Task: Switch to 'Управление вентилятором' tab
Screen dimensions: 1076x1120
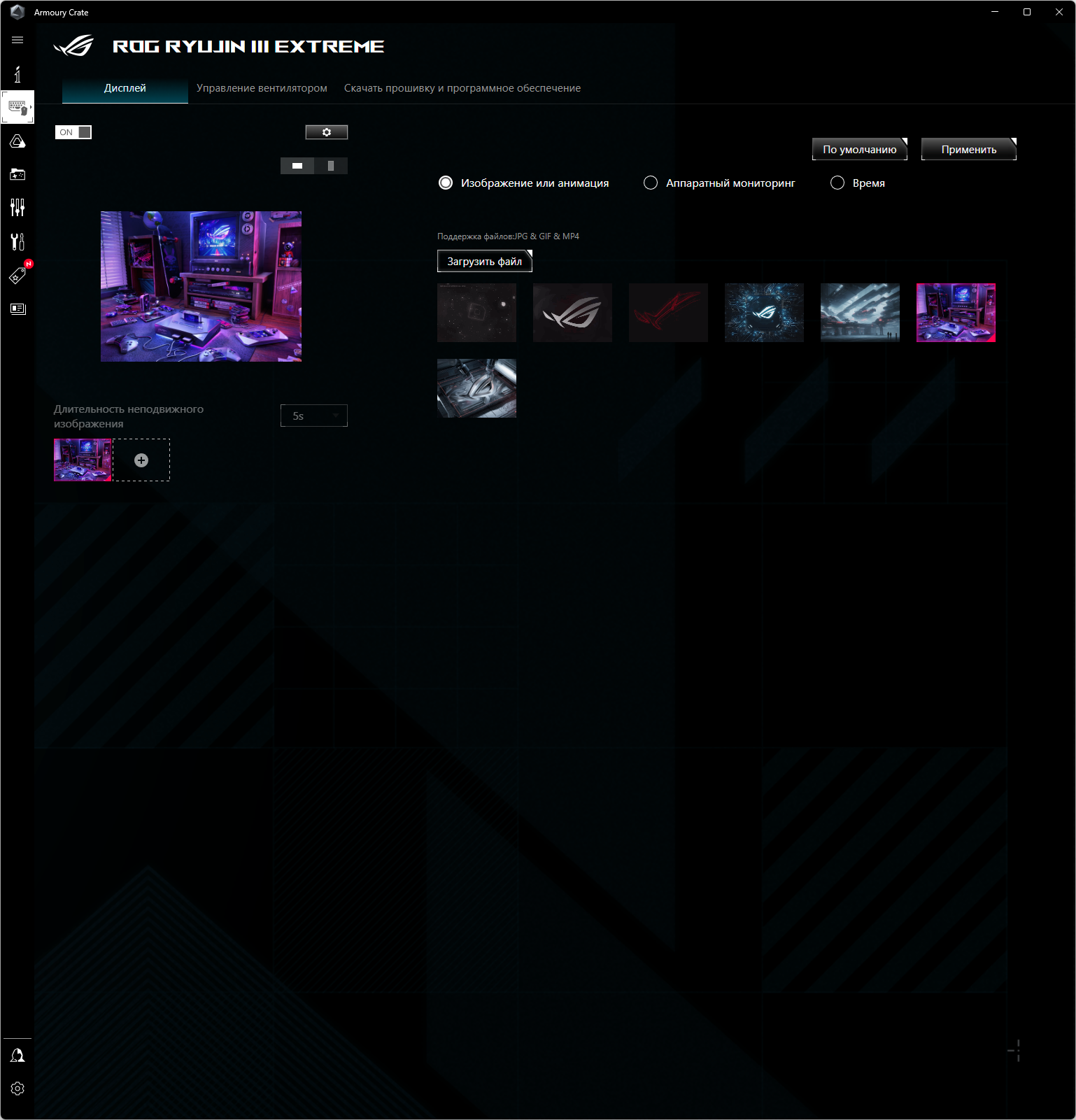Action: (x=262, y=88)
